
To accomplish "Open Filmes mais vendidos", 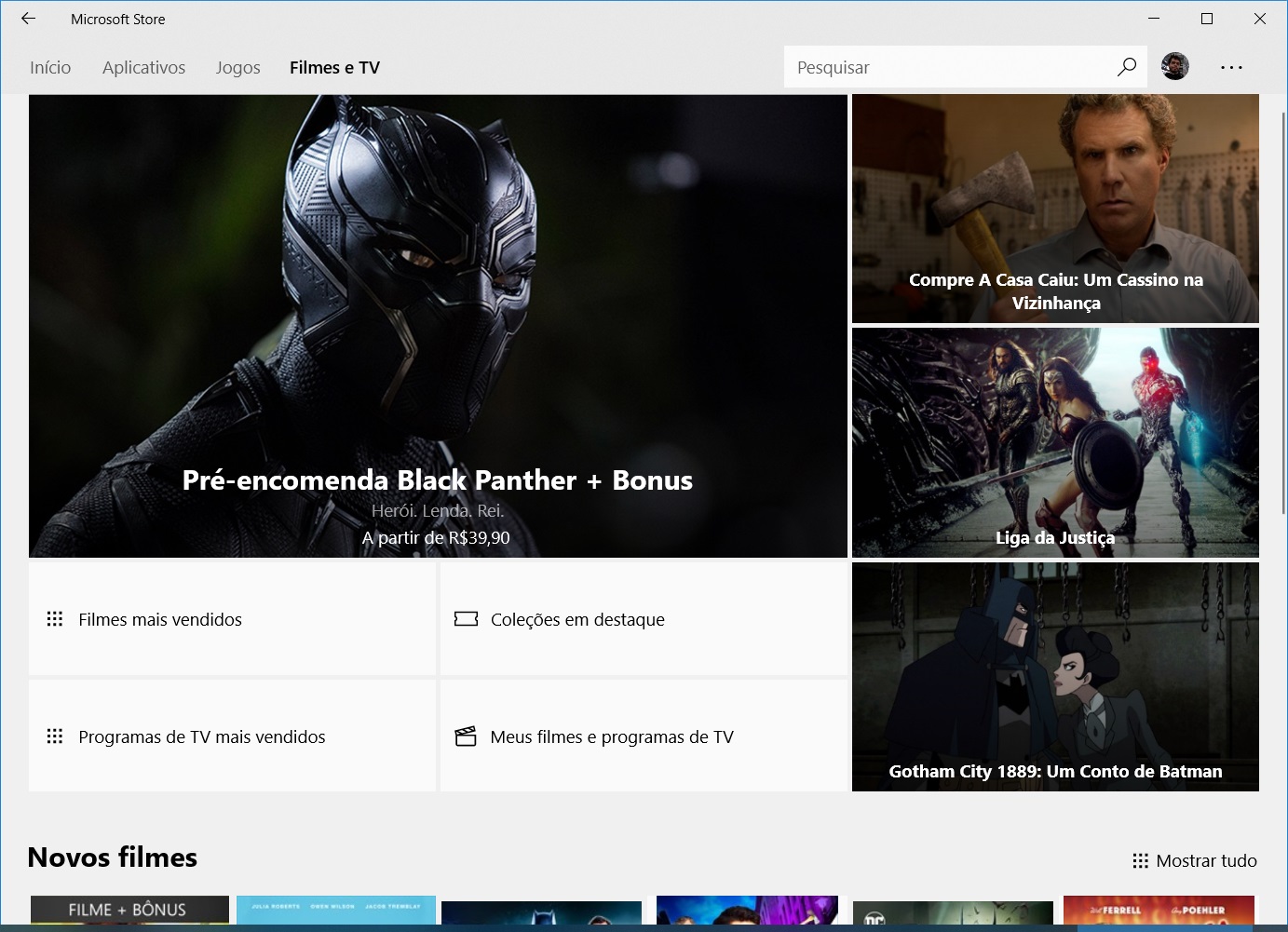I will point(232,619).
